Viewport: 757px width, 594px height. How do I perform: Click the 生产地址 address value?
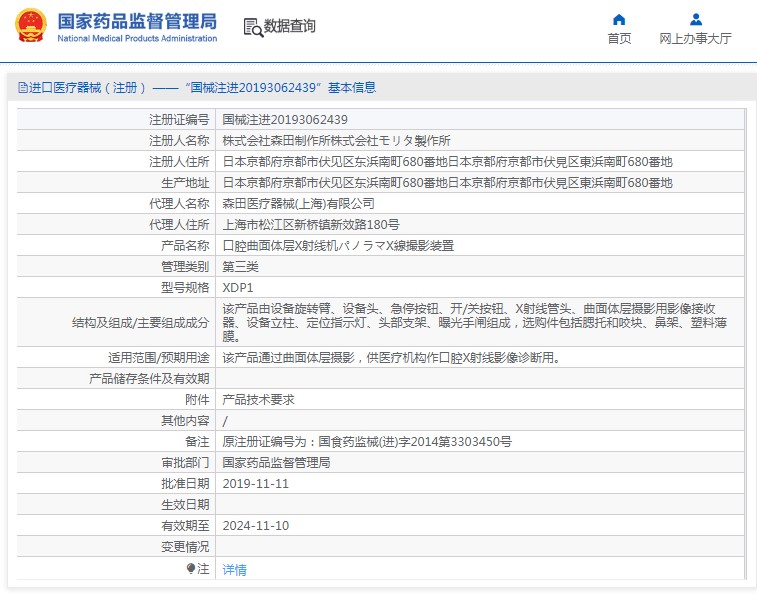448,183
